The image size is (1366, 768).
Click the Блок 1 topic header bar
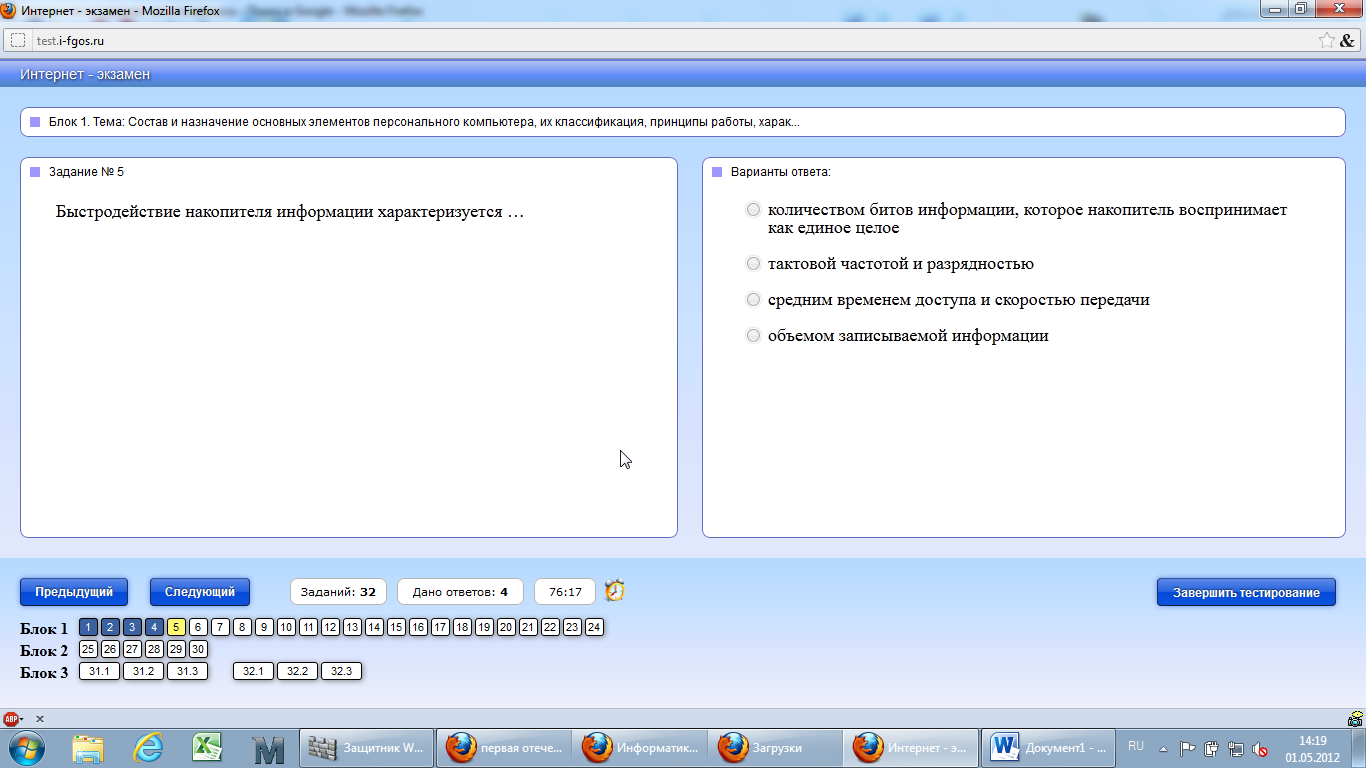click(682, 122)
